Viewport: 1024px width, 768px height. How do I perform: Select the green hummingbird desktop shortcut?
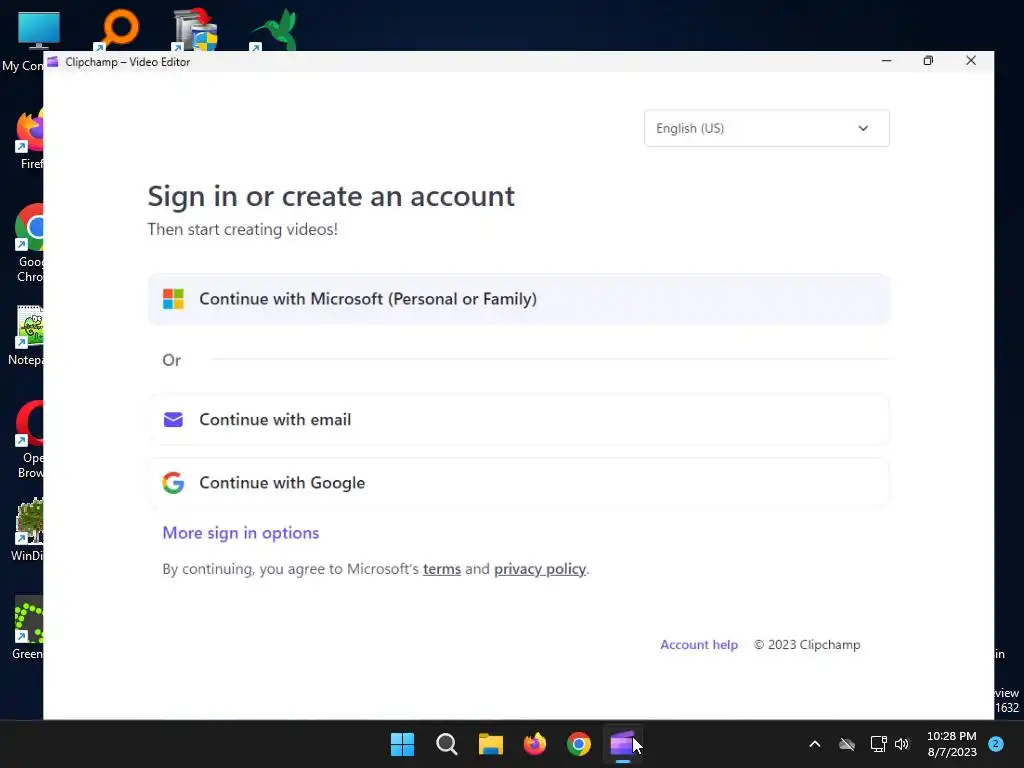tap(274, 30)
